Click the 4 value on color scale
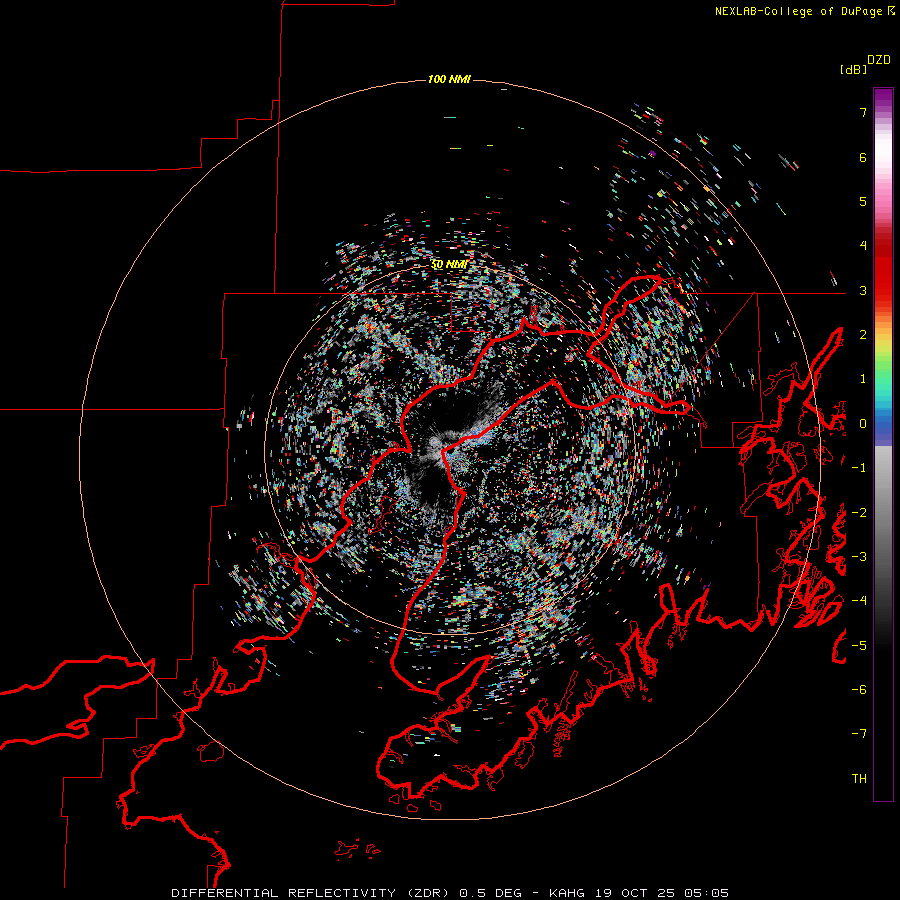 tap(863, 246)
